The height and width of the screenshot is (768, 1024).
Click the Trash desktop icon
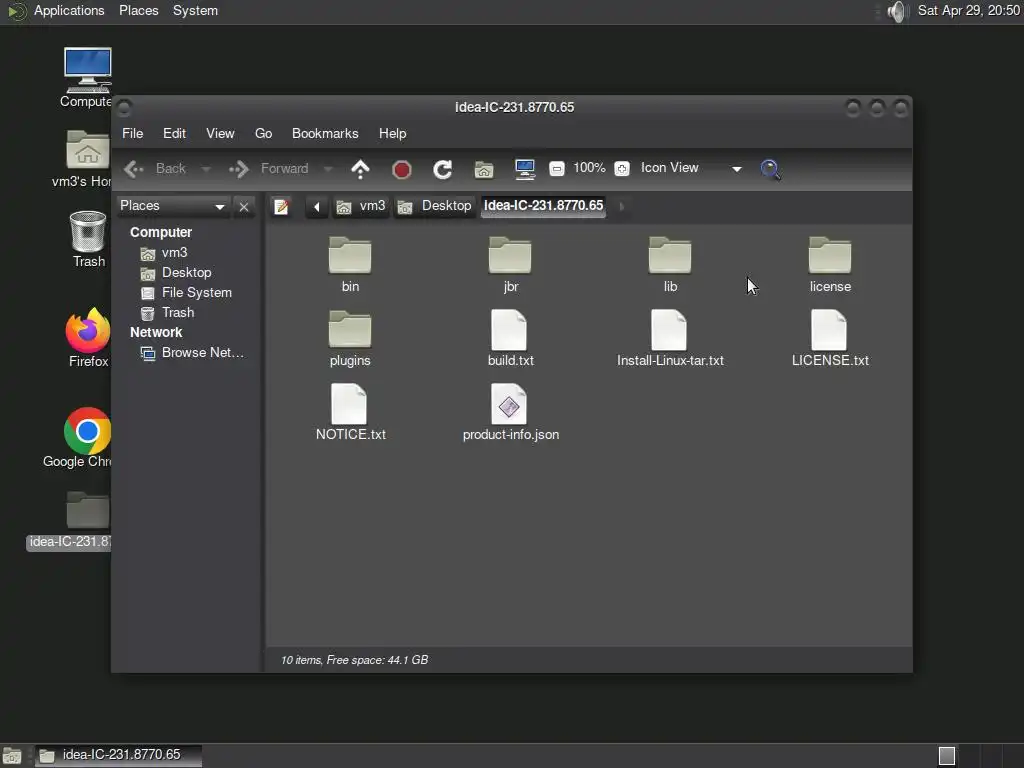(x=88, y=239)
